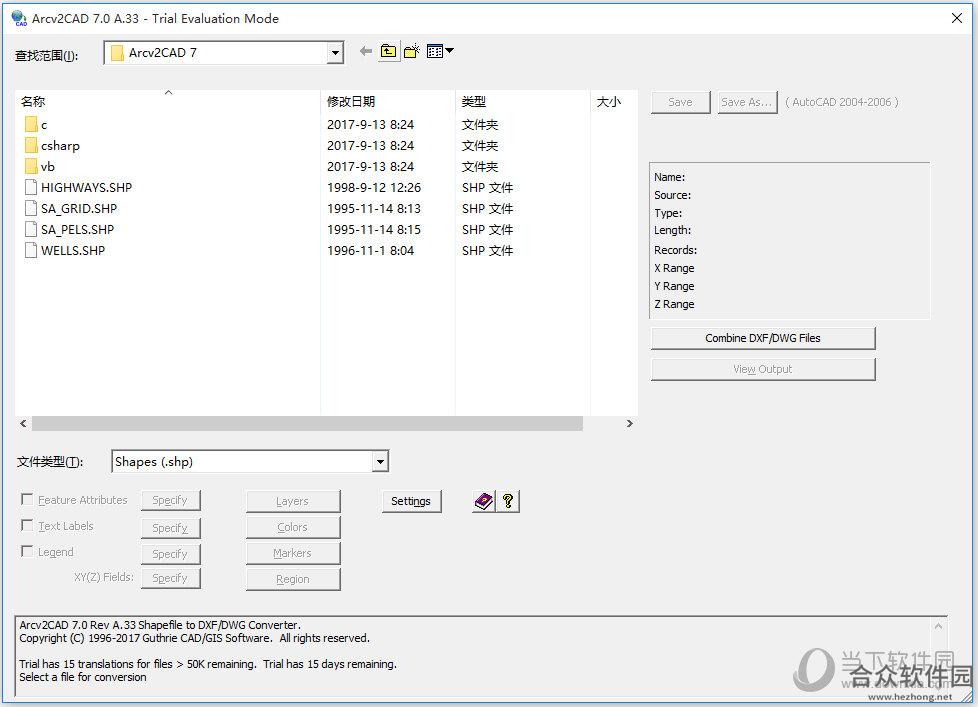Click the View Output button
Screen dimensions: 978x707
tap(763, 369)
